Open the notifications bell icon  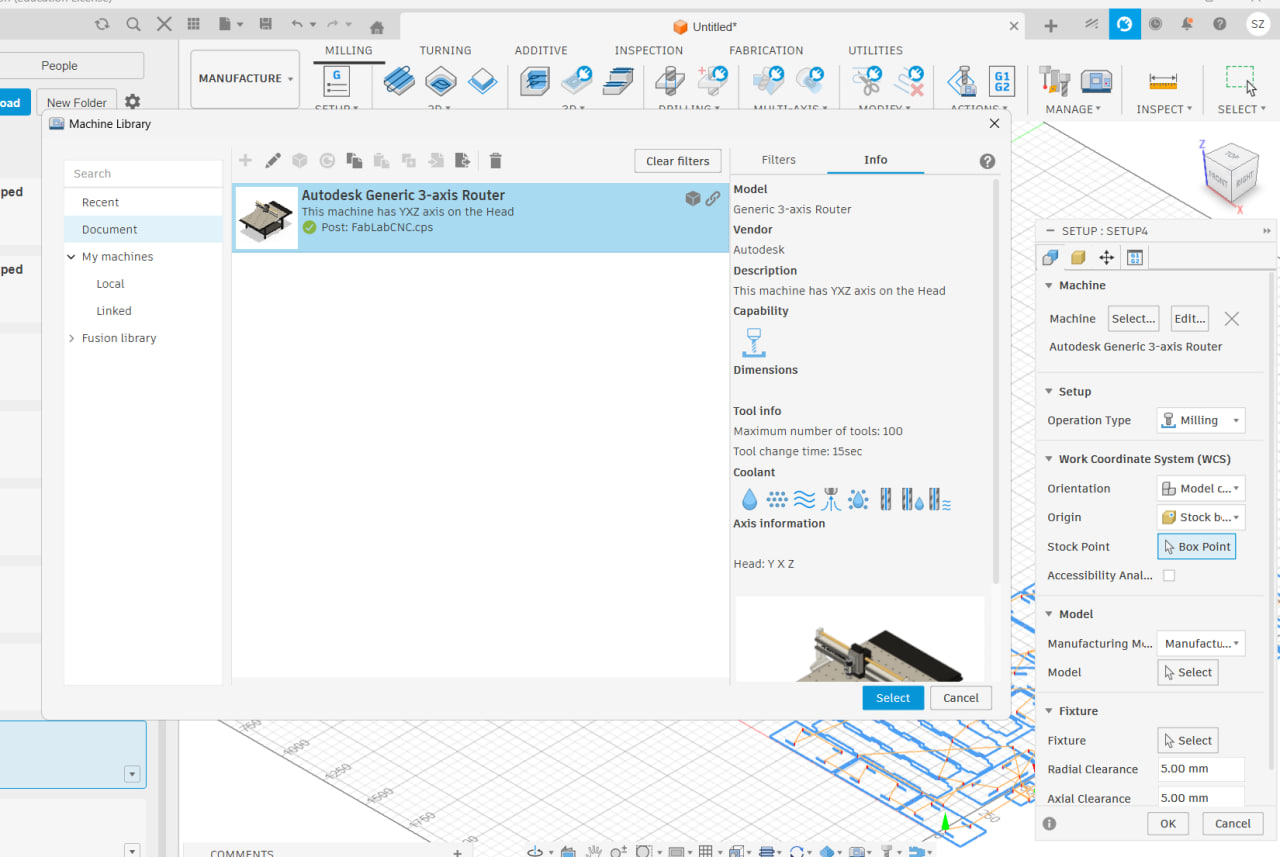tap(1188, 25)
